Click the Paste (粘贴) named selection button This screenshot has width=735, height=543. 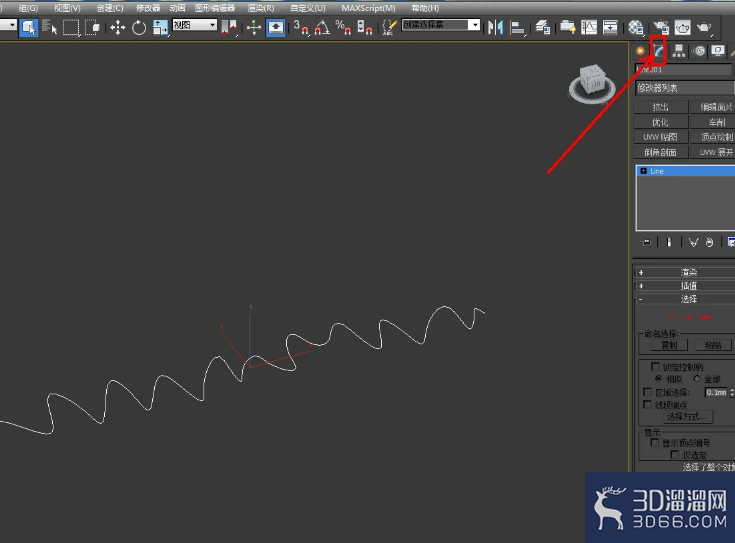(713, 345)
